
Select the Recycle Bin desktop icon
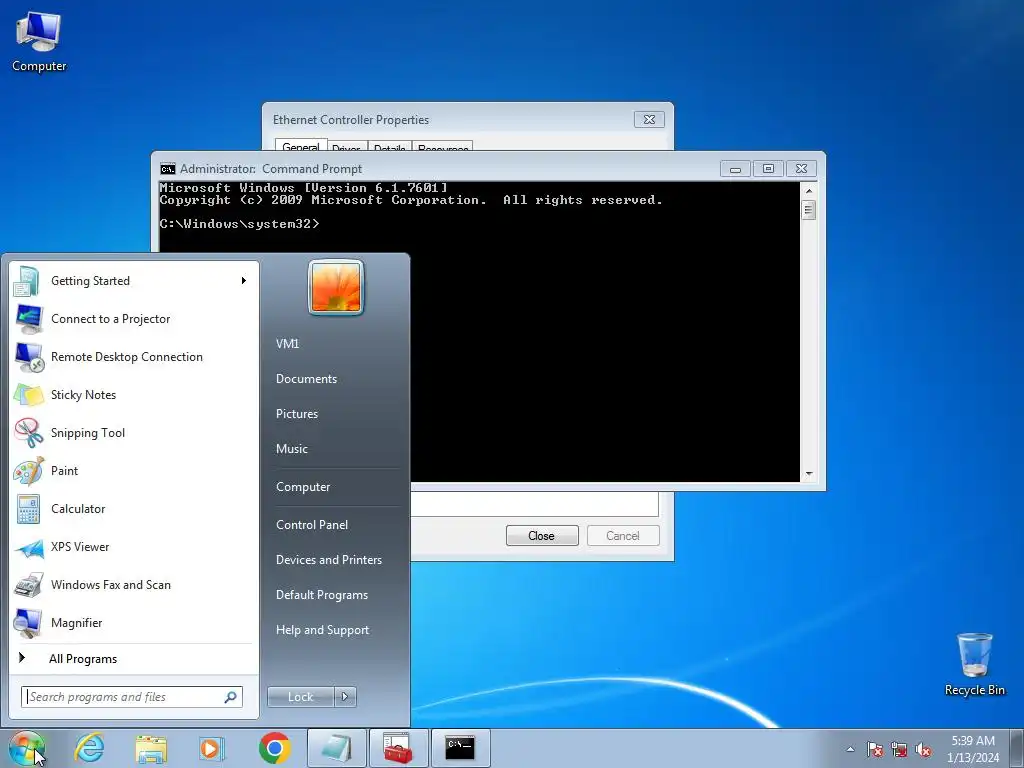point(974,665)
